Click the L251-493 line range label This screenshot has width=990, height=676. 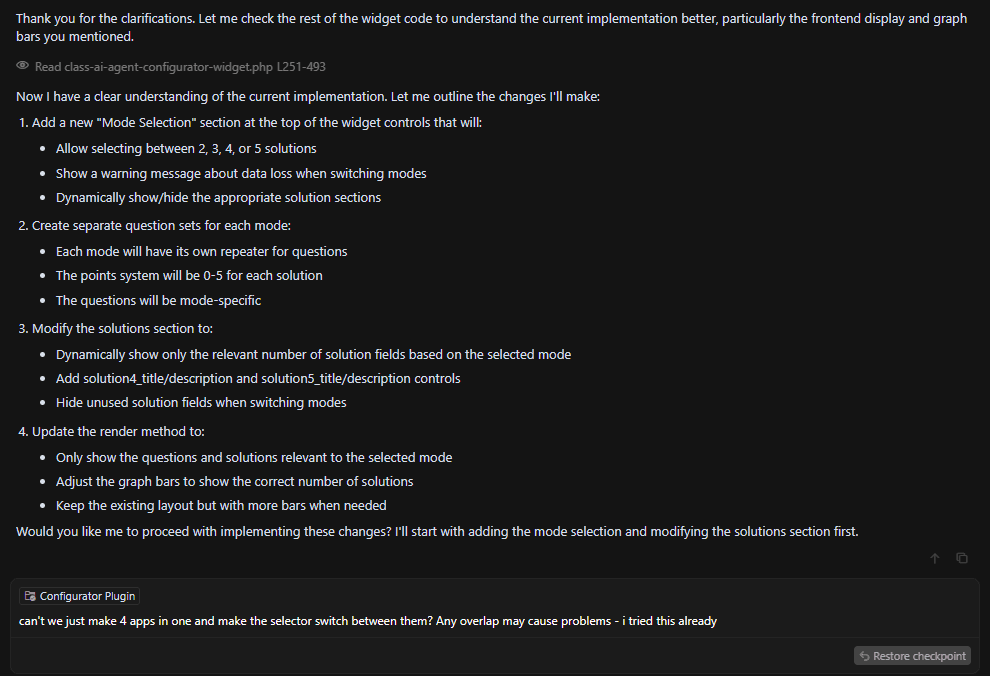301,66
